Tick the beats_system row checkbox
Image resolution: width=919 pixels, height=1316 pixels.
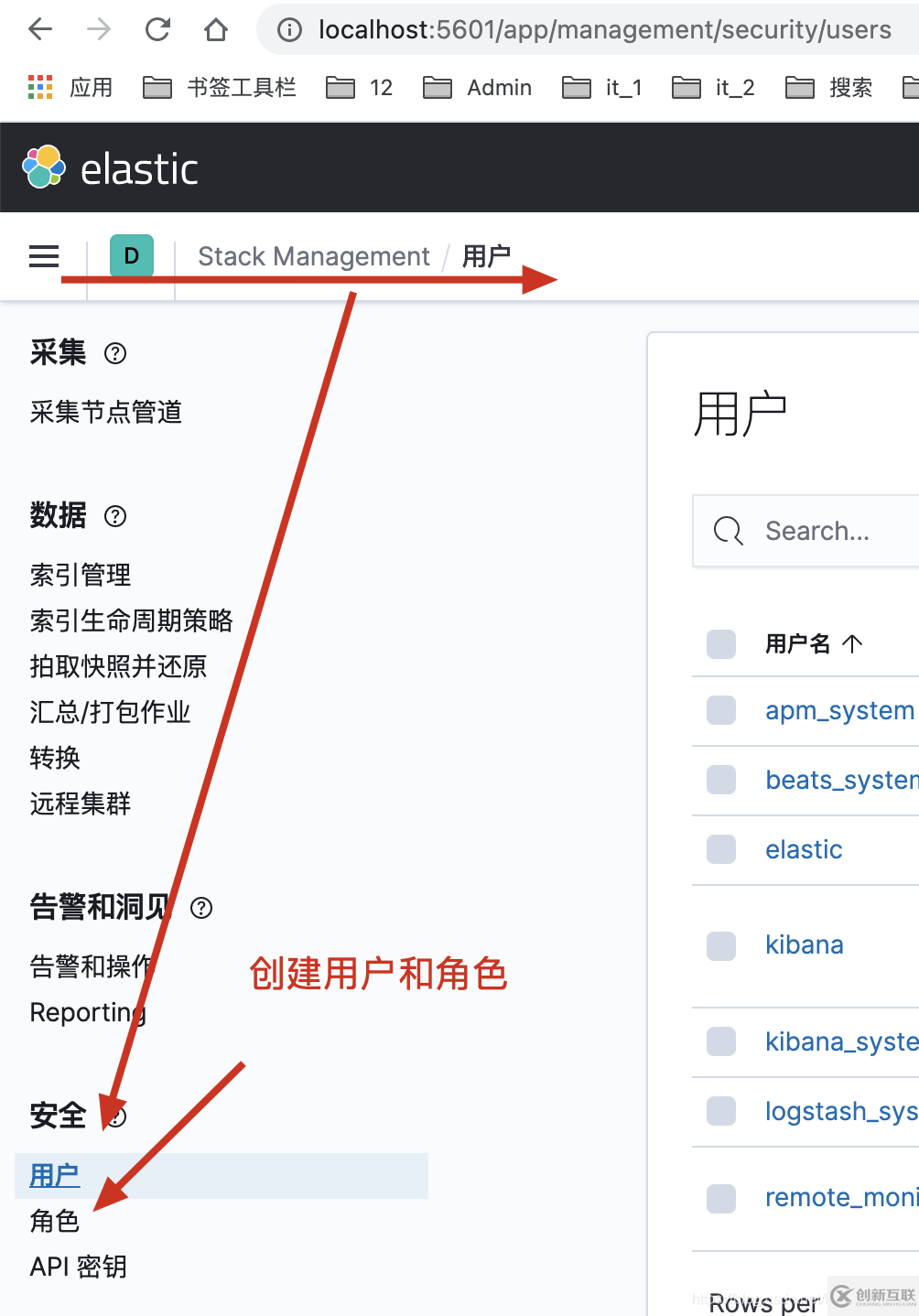[x=721, y=780]
